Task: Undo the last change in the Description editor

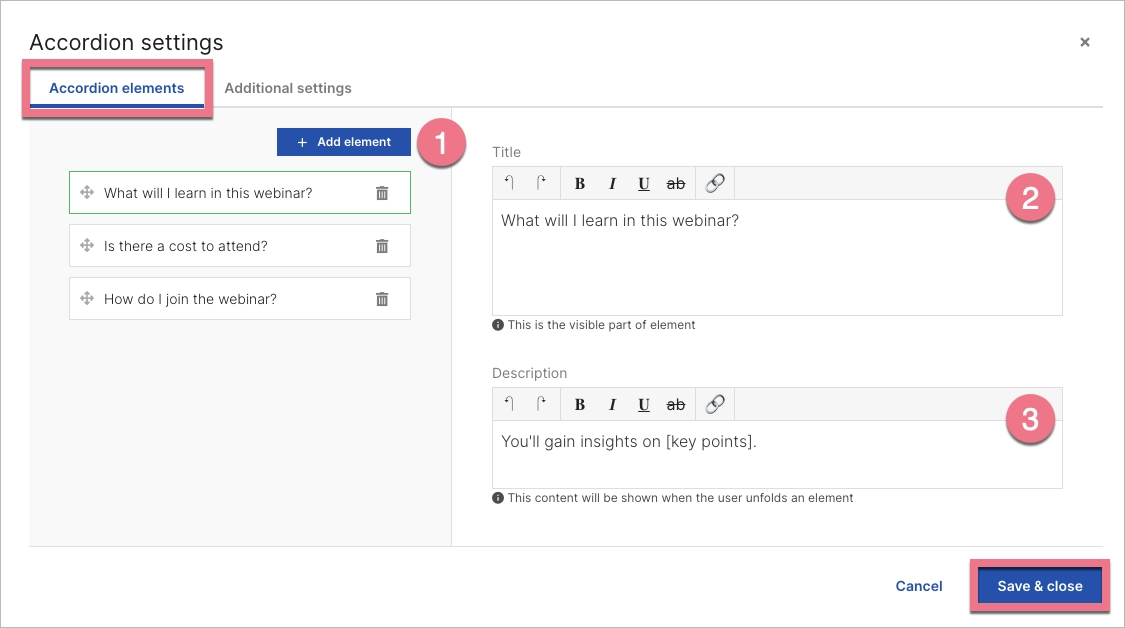Action: (x=509, y=404)
